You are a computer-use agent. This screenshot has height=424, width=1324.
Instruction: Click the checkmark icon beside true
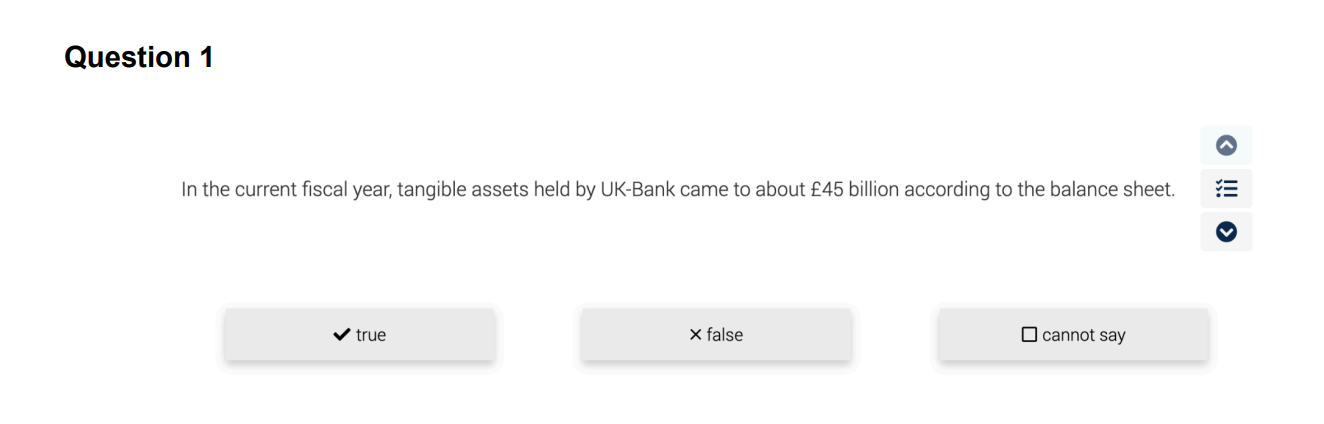tap(341, 335)
